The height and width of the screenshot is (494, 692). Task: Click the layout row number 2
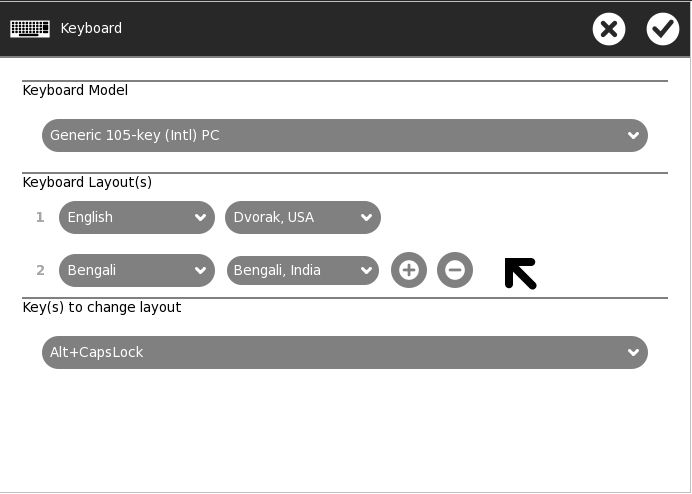click(40, 270)
